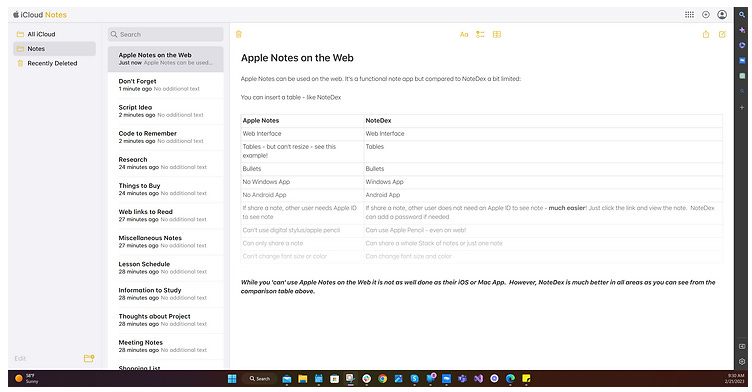Screen dimensions: 752x392
Task: Click the add circle icon in header
Action: 705,14
